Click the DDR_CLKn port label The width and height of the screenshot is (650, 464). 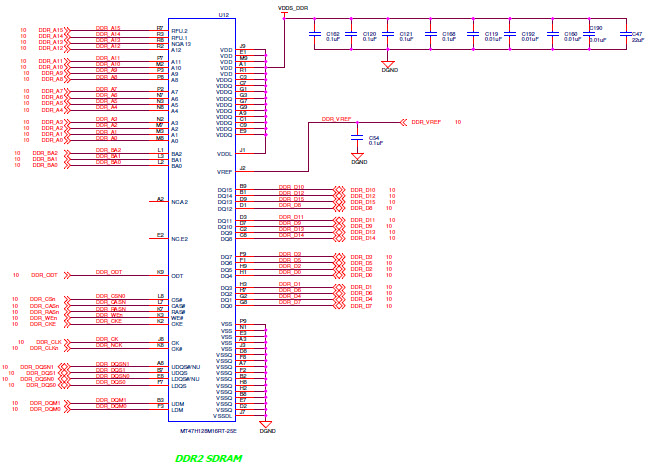click(44, 348)
